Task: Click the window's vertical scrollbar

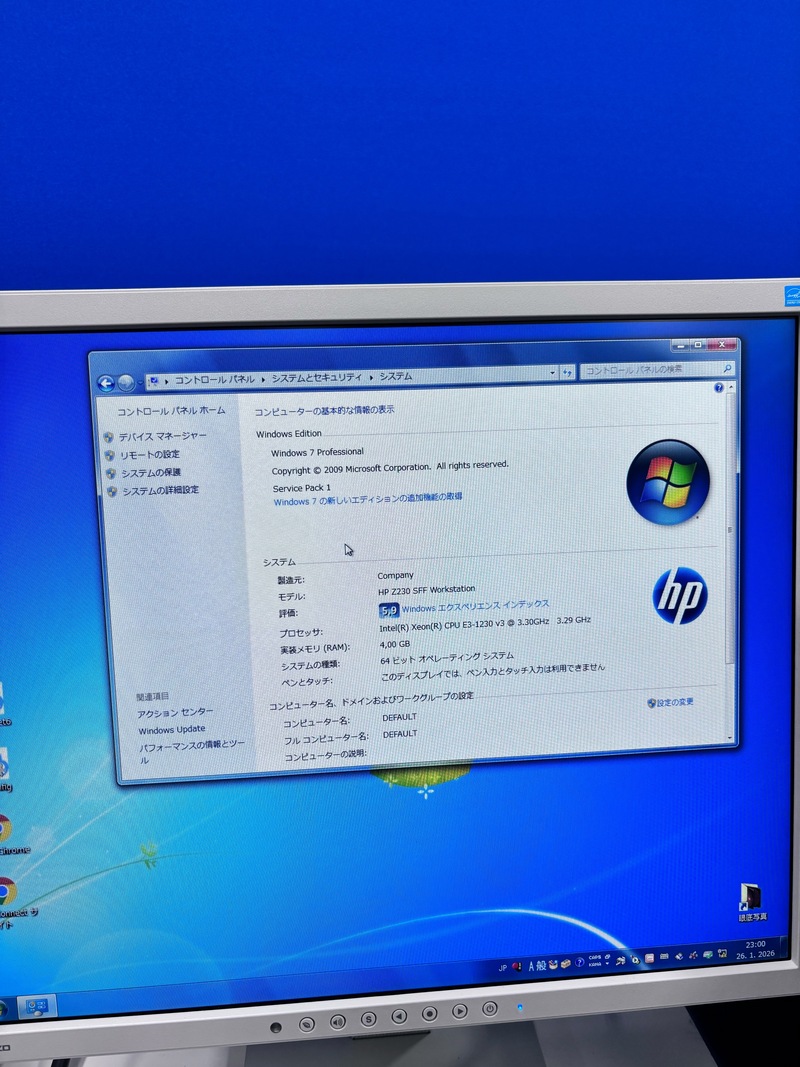Action: (x=732, y=530)
